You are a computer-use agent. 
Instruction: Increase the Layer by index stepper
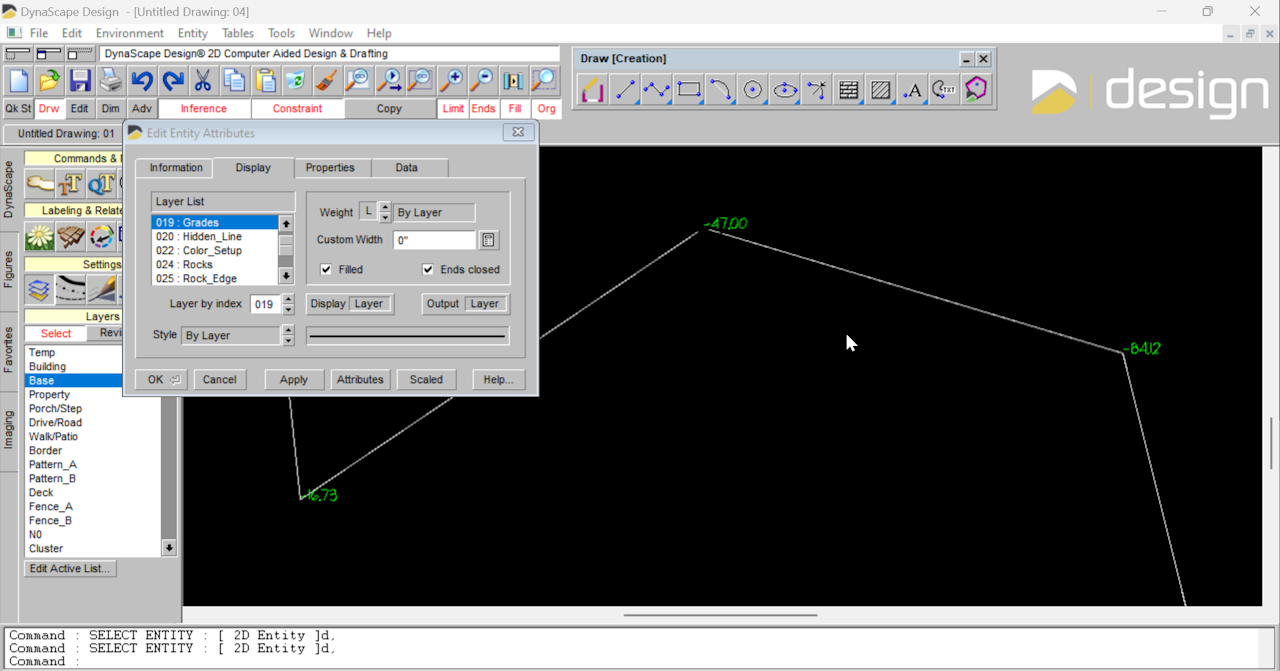coord(289,299)
